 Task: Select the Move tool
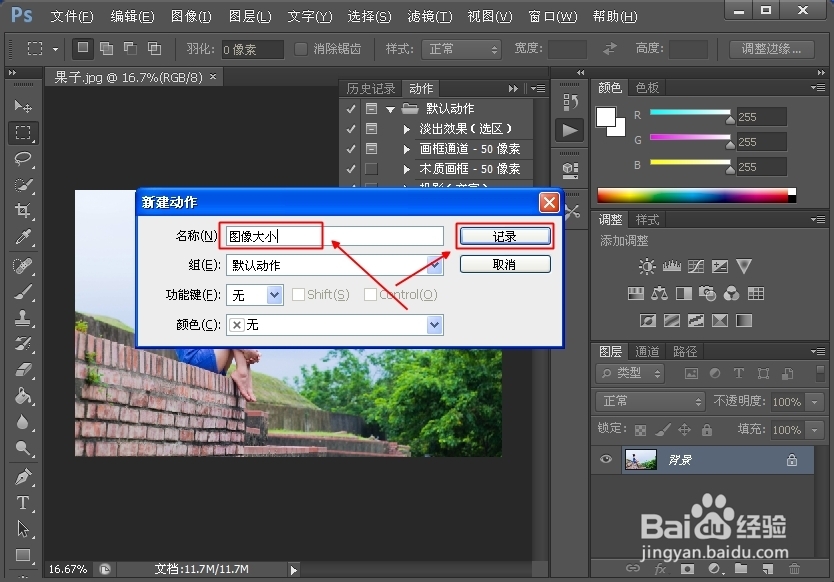pyautogui.click(x=23, y=106)
